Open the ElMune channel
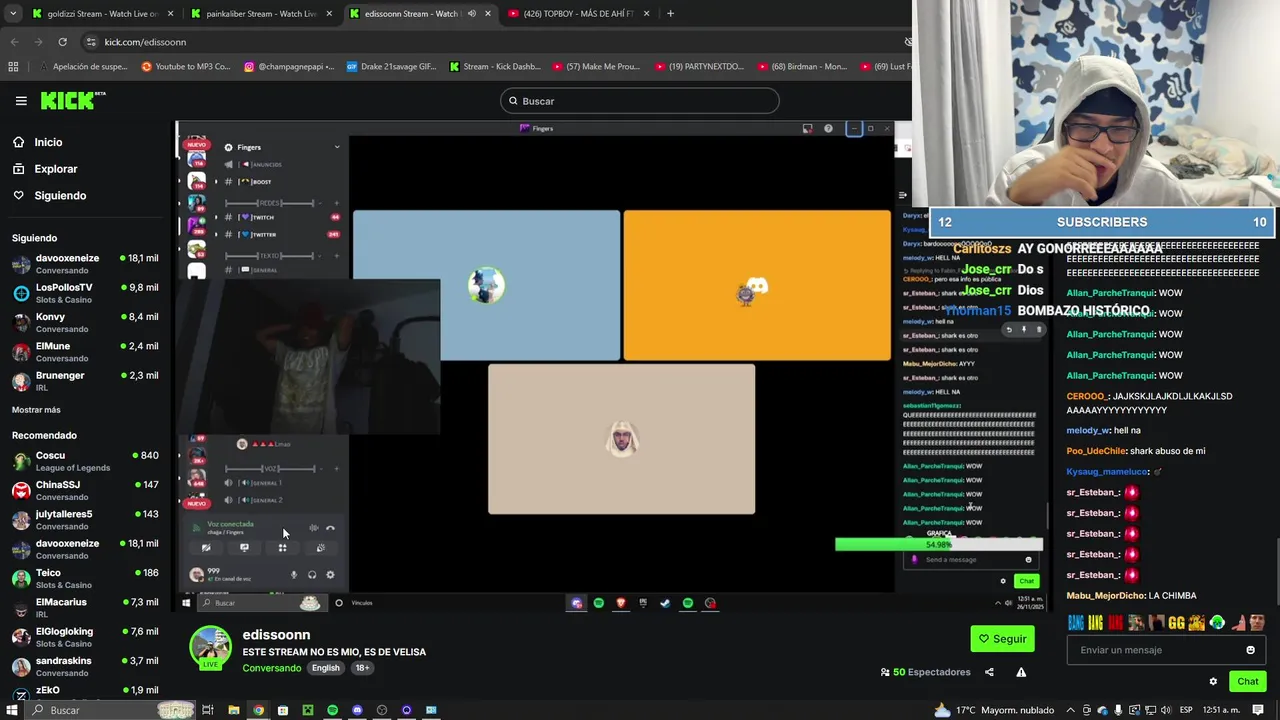The height and width of the screenshot is (720, 1280). point(85,352)
